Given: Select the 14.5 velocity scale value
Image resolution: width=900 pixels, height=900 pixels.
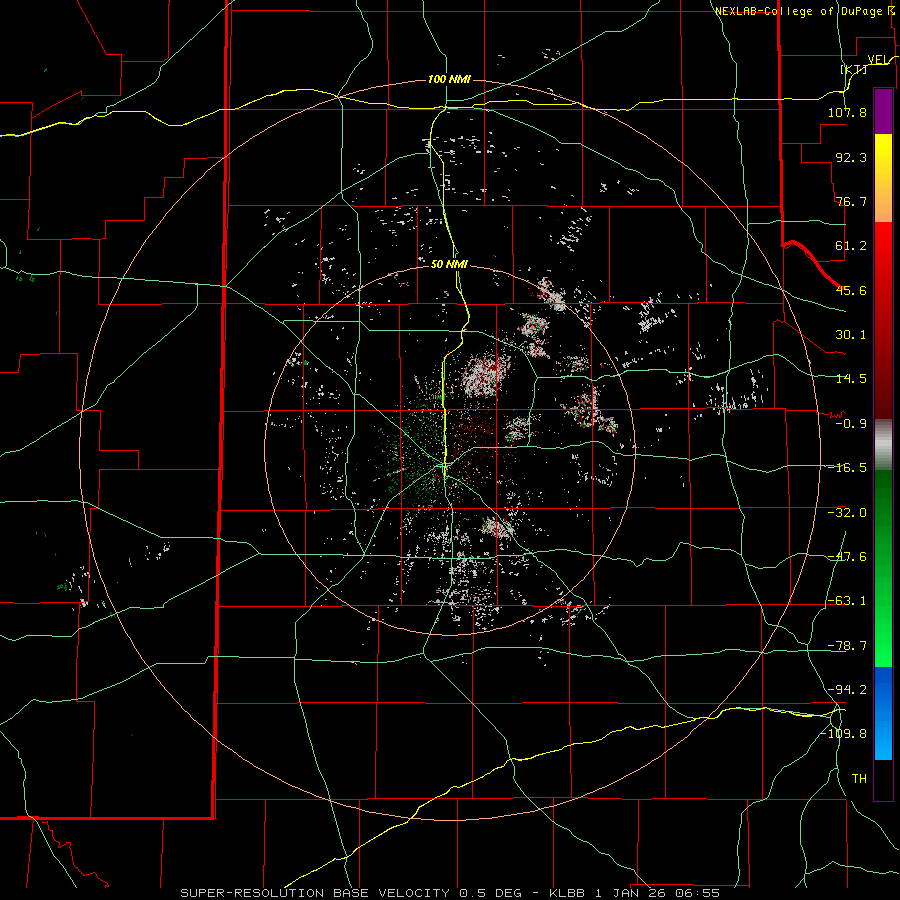Looking at the screenshot, I should [x=851, y=379].
